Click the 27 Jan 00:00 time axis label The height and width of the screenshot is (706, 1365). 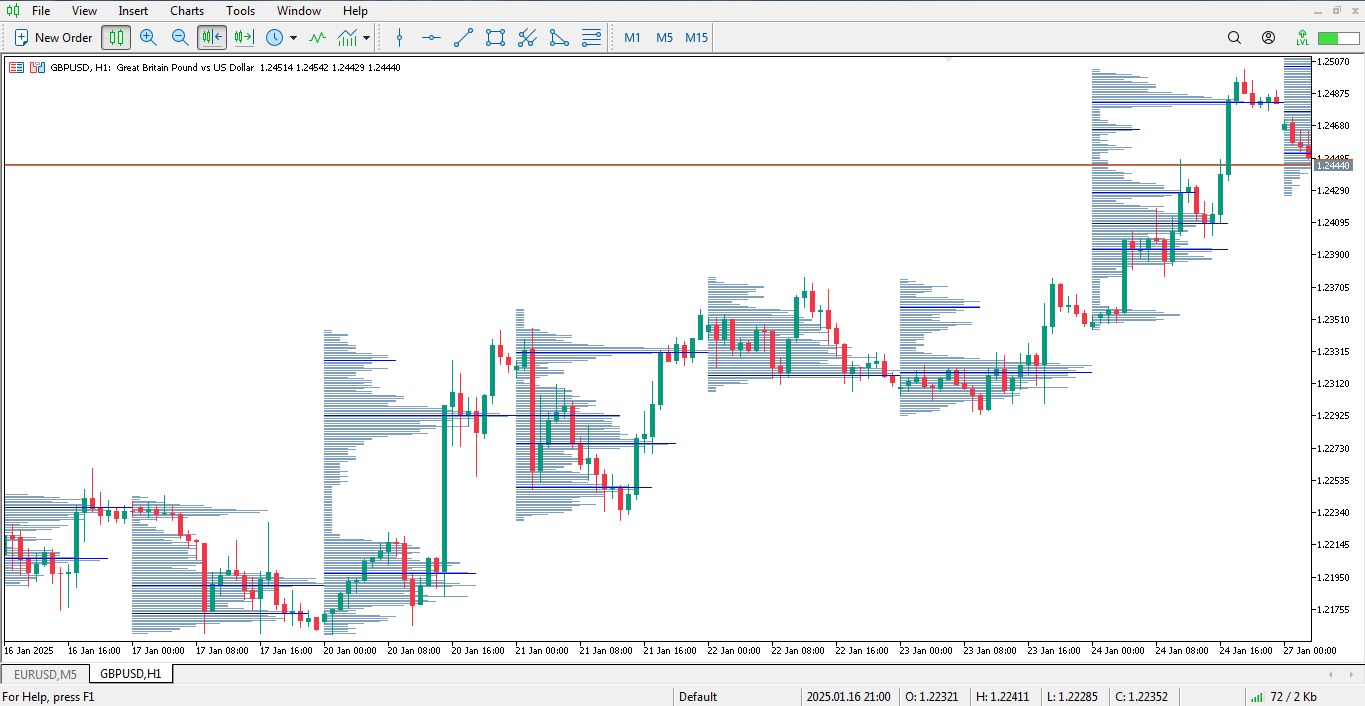click(1310, 651)
